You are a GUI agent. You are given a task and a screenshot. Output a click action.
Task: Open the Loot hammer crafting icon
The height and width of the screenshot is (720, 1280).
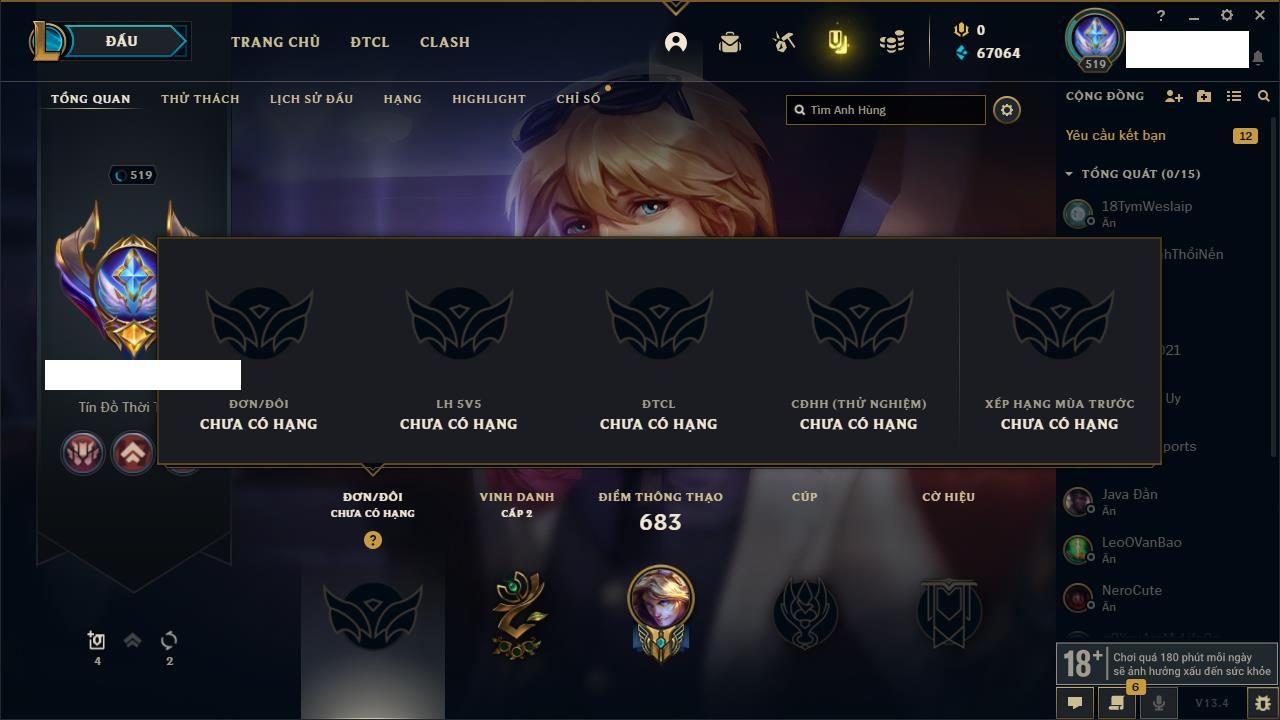tap(784, 42)
